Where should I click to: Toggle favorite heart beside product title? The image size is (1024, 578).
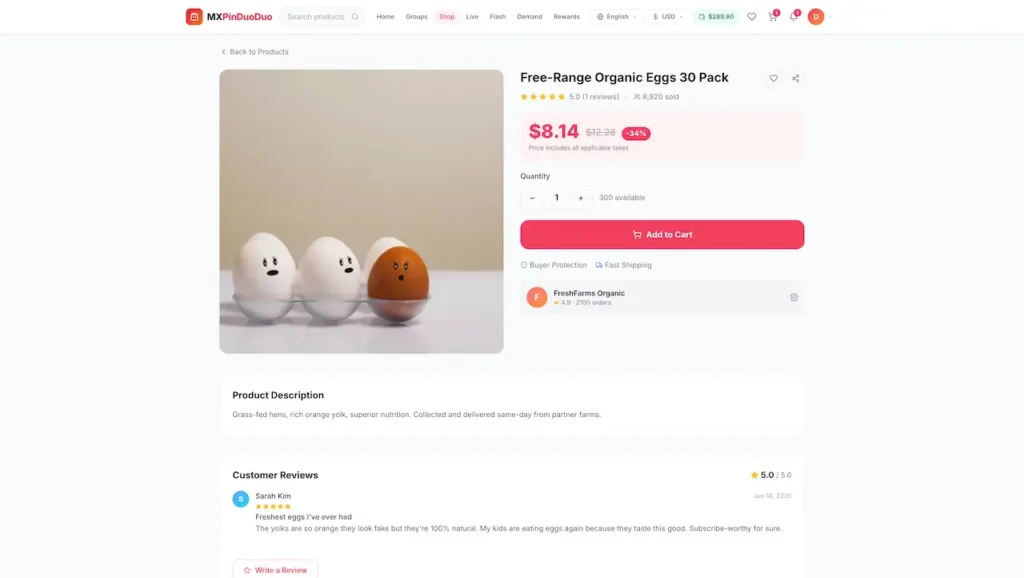(x=773, y=78)
